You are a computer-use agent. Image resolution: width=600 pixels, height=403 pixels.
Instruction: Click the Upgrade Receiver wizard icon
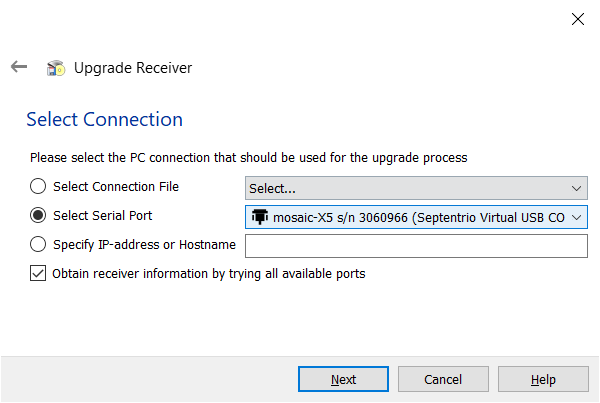point(56,68)
